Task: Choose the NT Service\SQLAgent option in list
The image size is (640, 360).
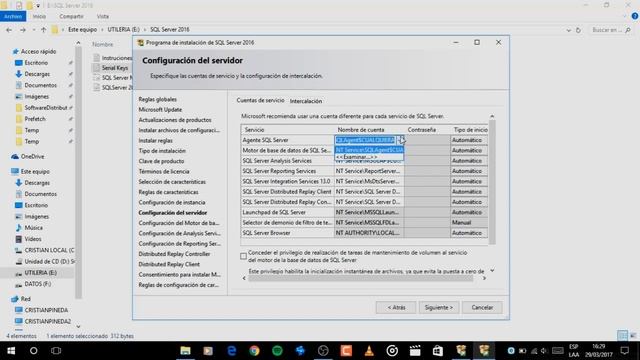Action: tap(369, 150)
